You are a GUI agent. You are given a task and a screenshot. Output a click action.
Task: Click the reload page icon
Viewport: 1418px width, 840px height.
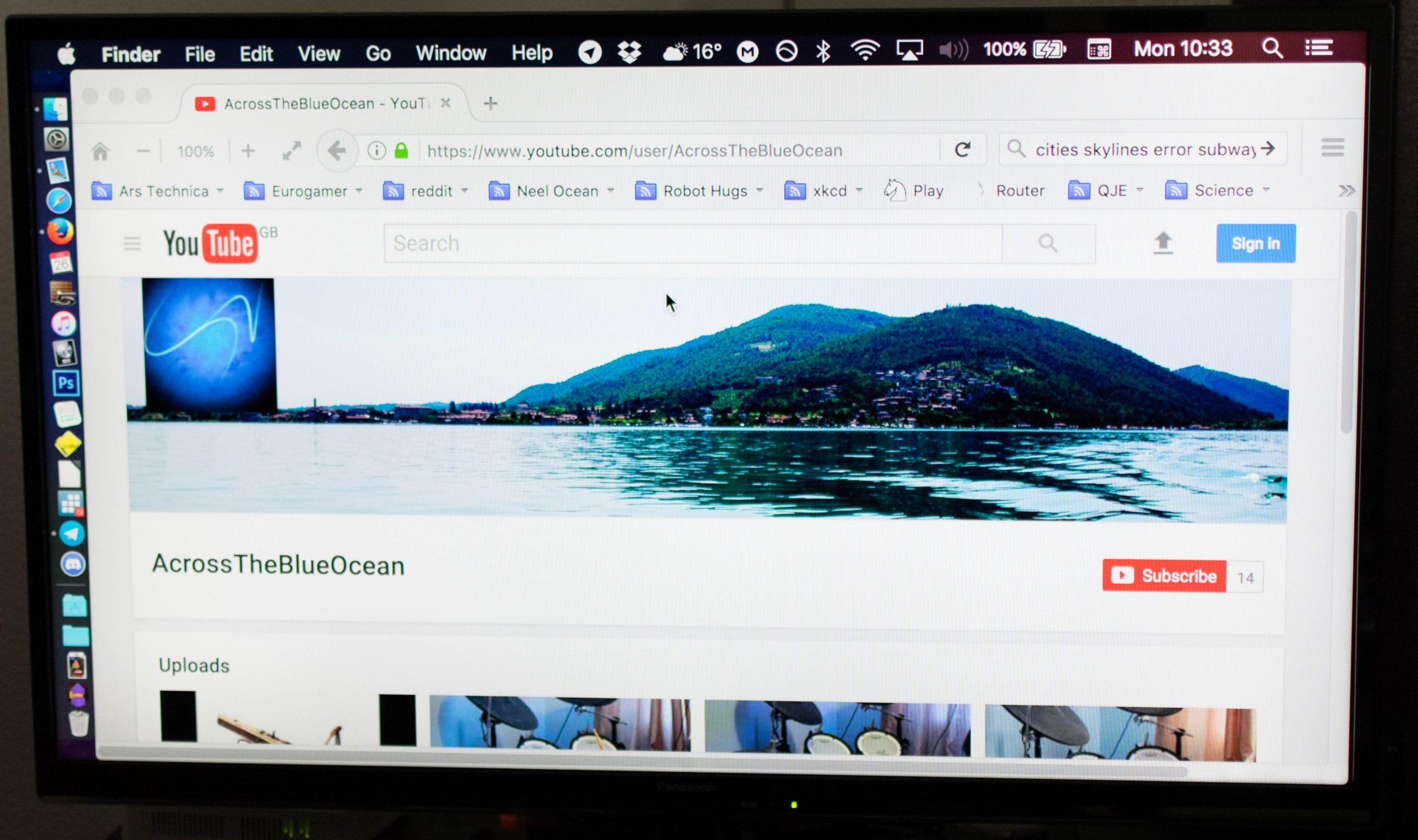pyautogui.click(x=962, y=150)
